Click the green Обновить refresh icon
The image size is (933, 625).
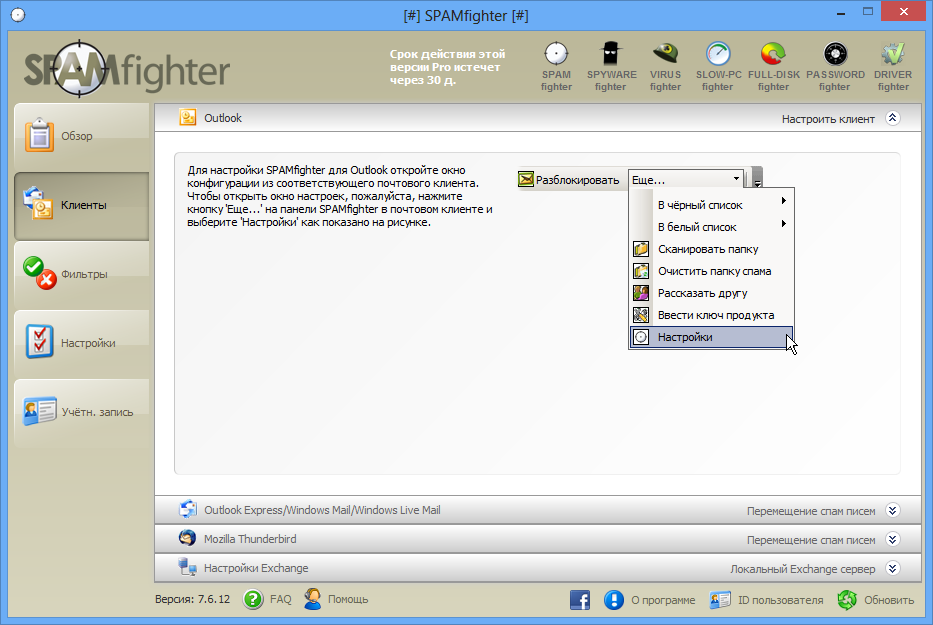[847, 600]
